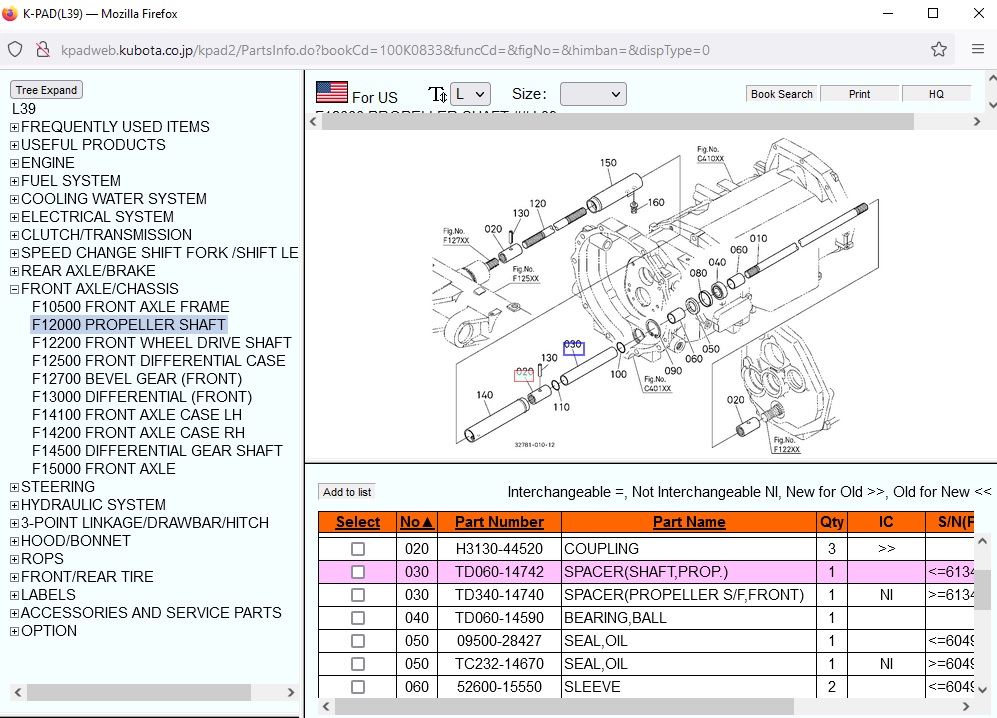Expand FRONT/REAR TIRE tree node
The image size is (997, 718).
click(15, 577)
